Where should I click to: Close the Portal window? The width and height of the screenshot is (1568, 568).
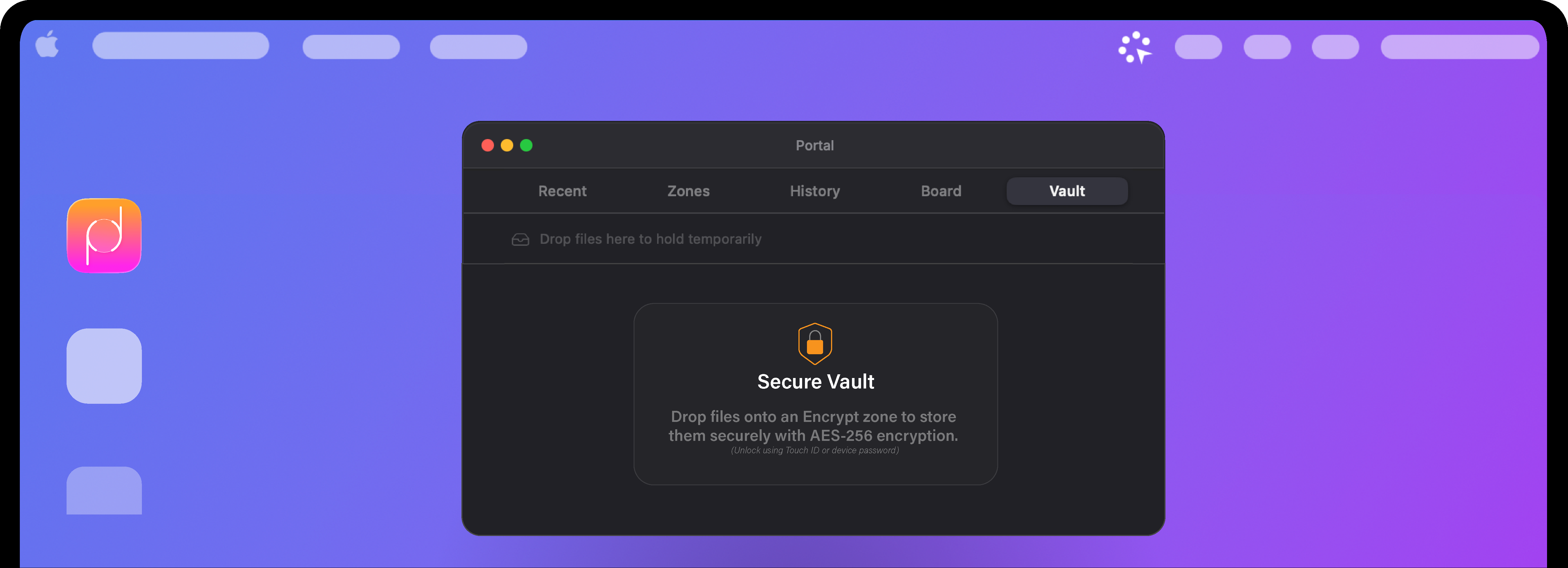coord(487,146)
